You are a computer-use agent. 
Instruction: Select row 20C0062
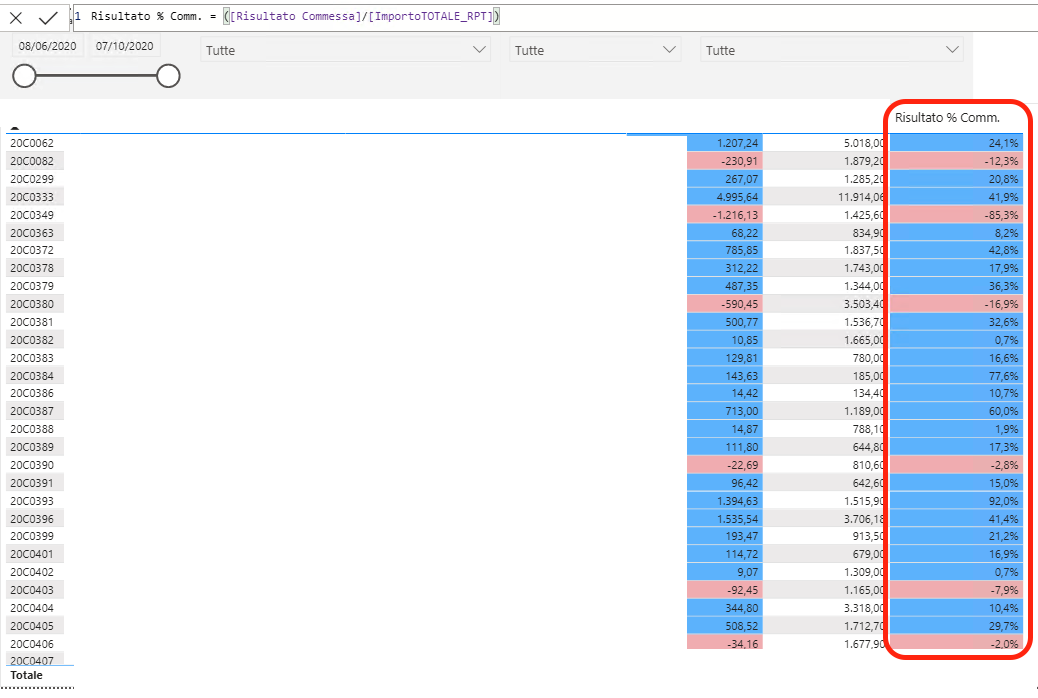(x=32, y=143)
